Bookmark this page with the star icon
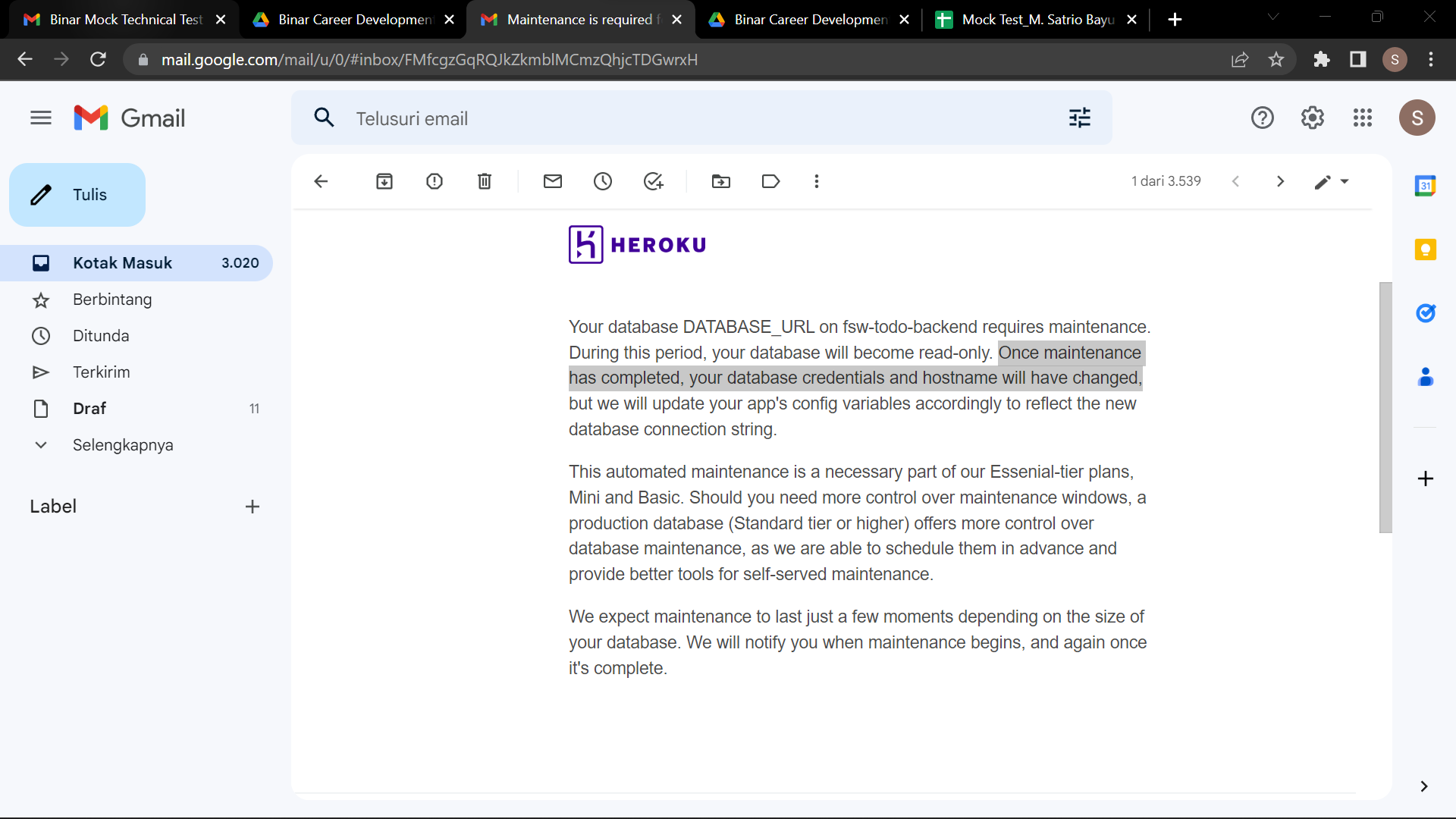The width and height of the screenshot is (1456, 819). 1276,59
